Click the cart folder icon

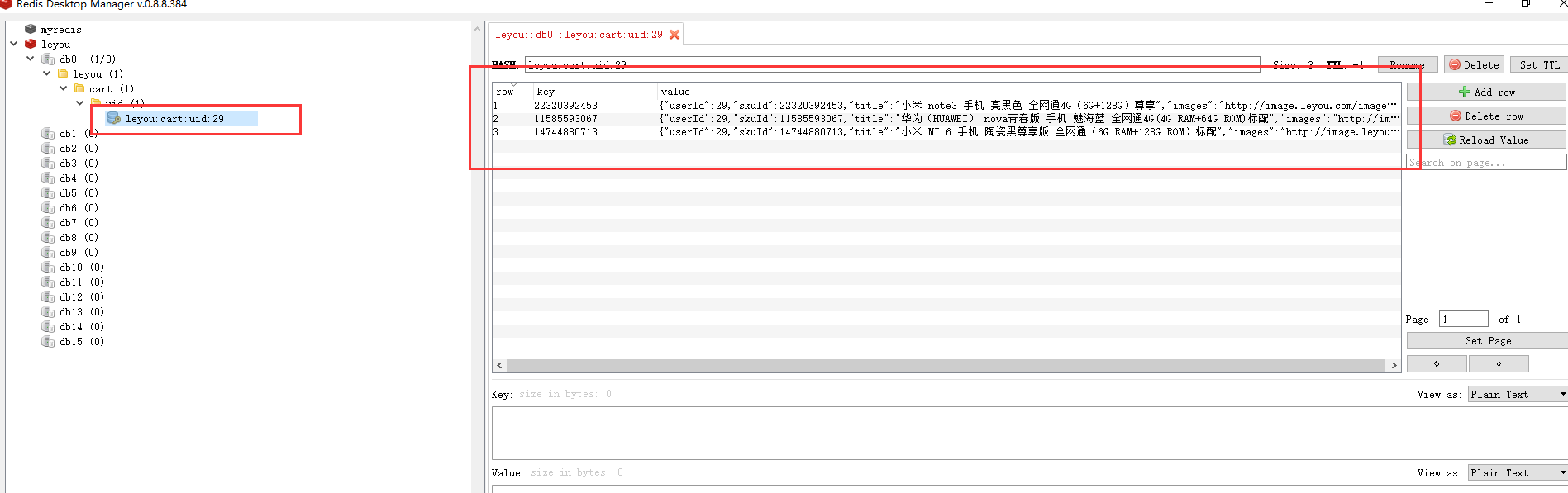[x=79, y=88]
